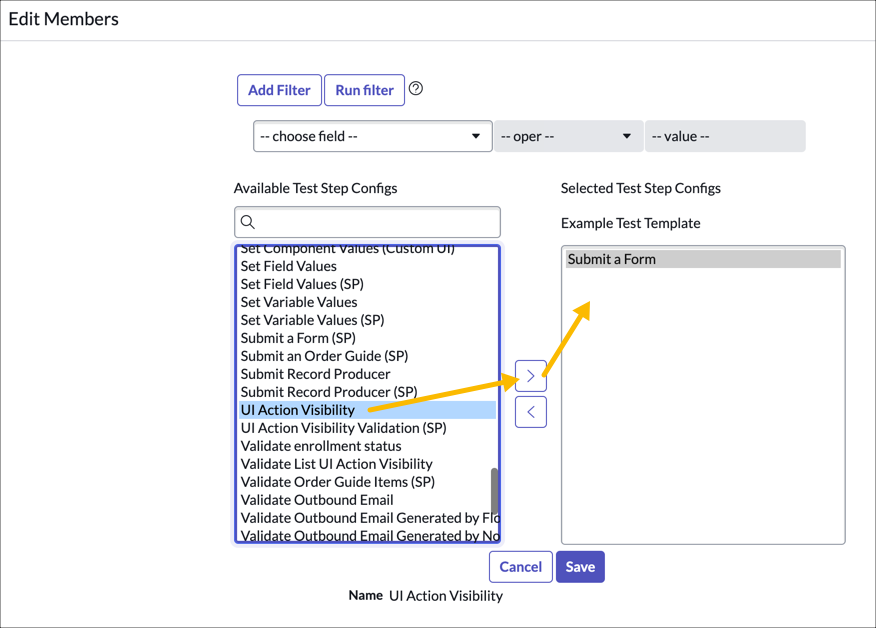The width and height of the screenshot is (876, 628).
Task: Select Submit a Form in selected list
Action: tap(612, 259)
